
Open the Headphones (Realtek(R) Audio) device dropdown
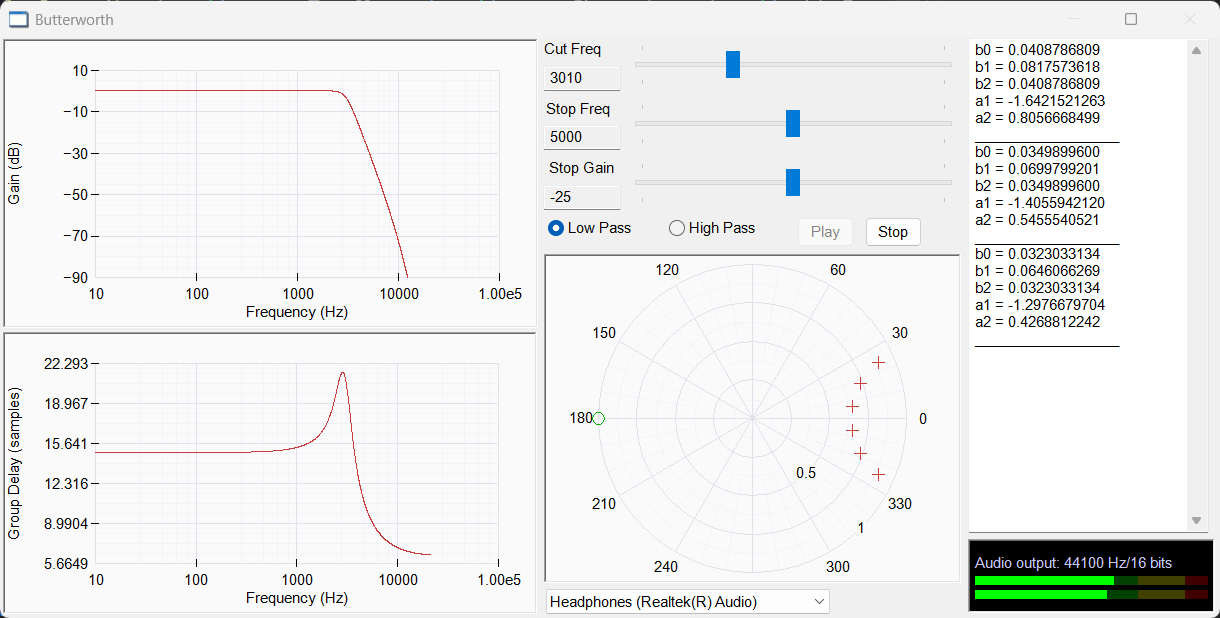tap(688, 602)
